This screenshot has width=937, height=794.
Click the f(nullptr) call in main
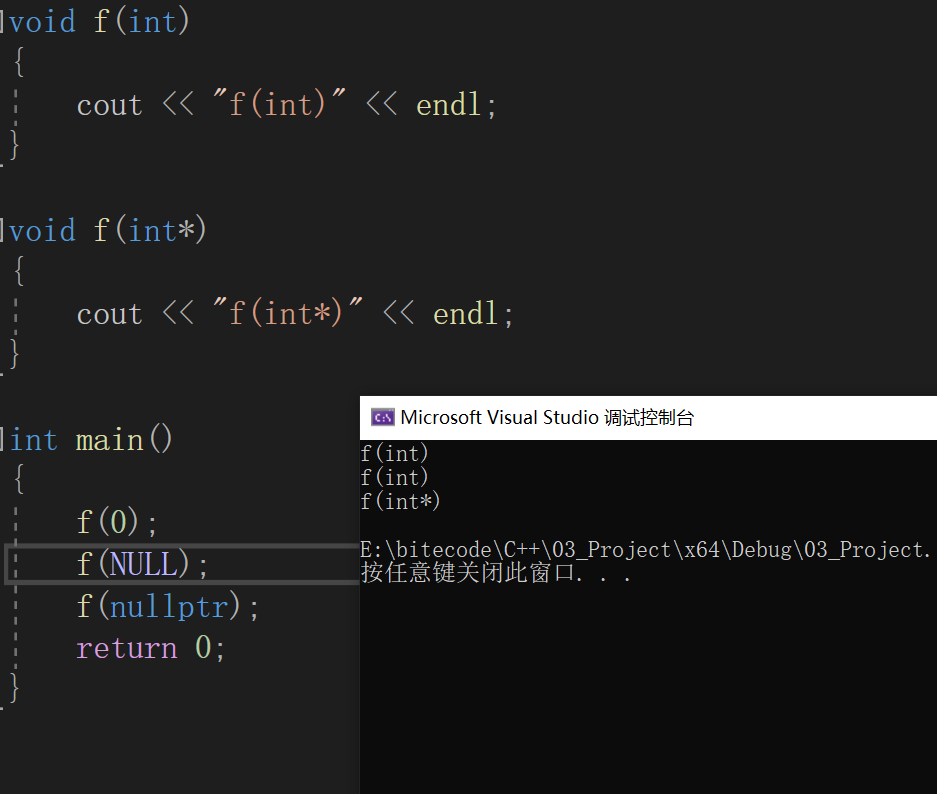click(x=160, y=605)
